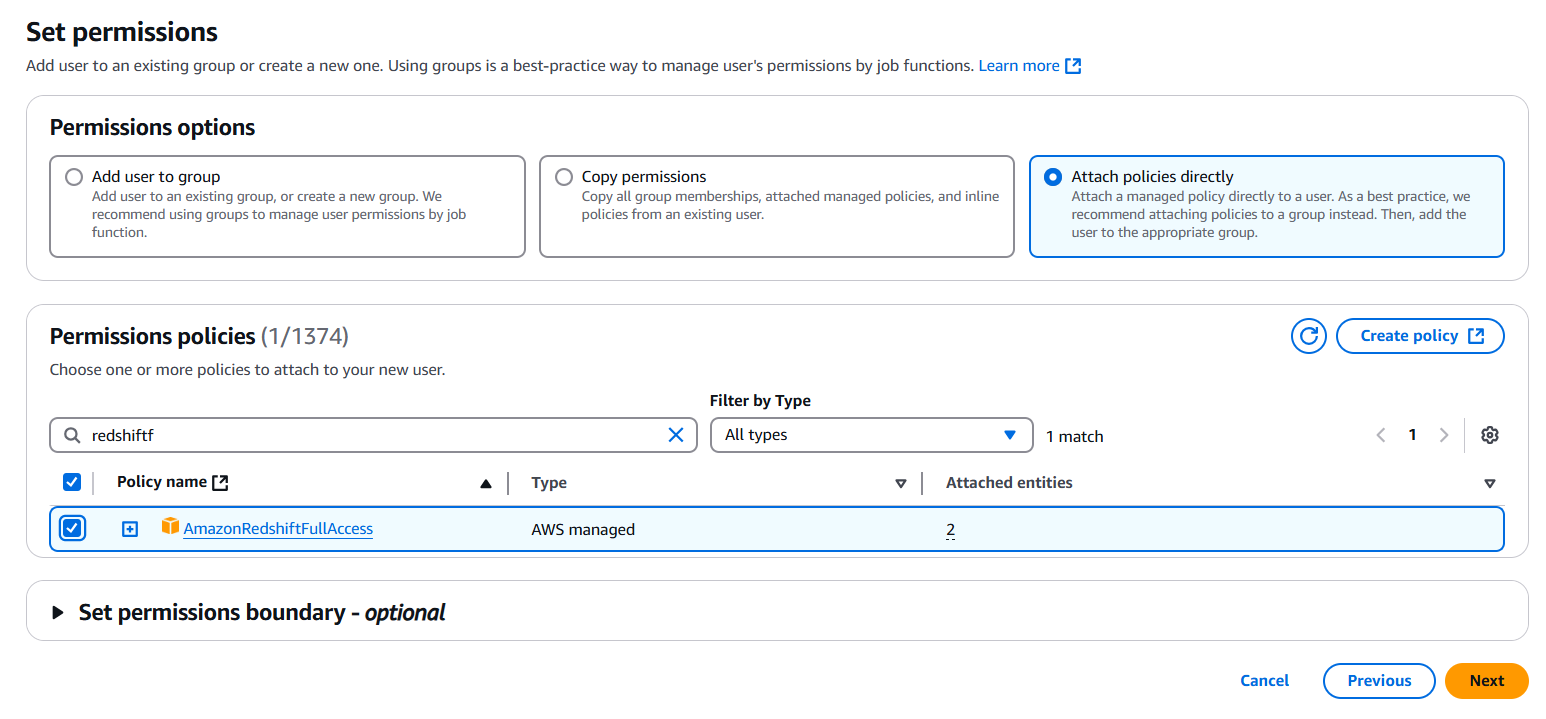Click the orange AWS managed policy cube icon
This screenshot has width=1546, height=719.
[170, 526]
